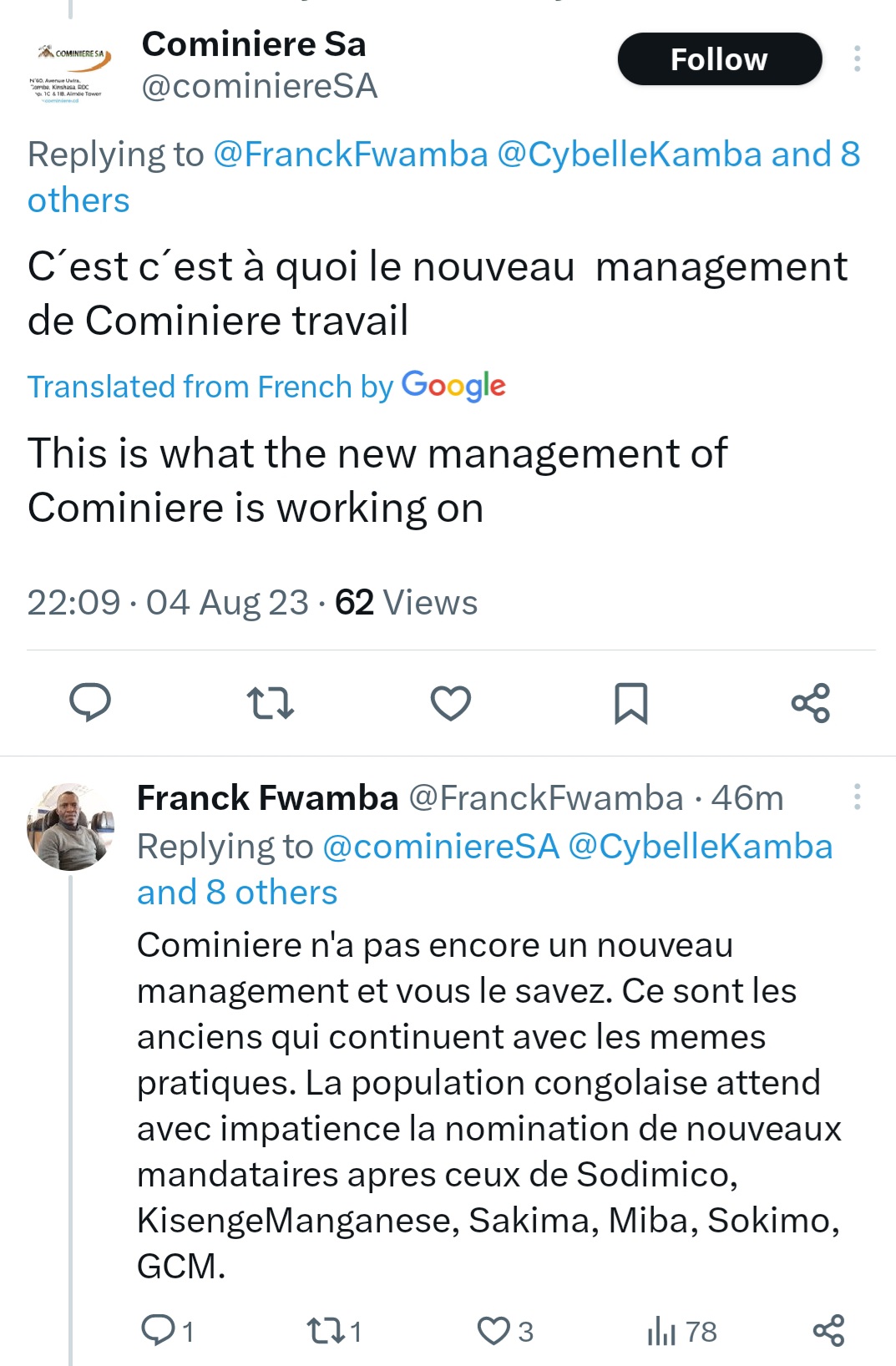View analytics showing 78 views
Image resolution: width=896 pixels, height=1366 pixels.
[x=682, y=1331]
